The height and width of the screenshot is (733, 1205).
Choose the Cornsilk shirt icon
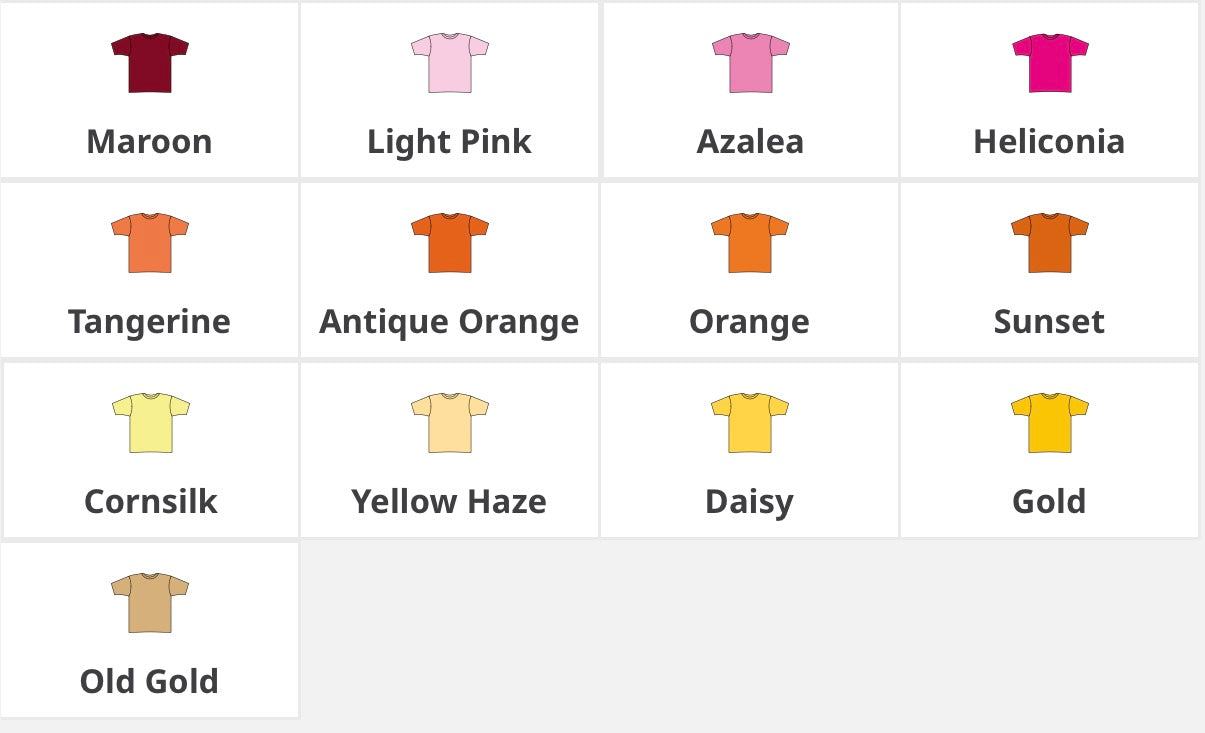tap(150, 423)
